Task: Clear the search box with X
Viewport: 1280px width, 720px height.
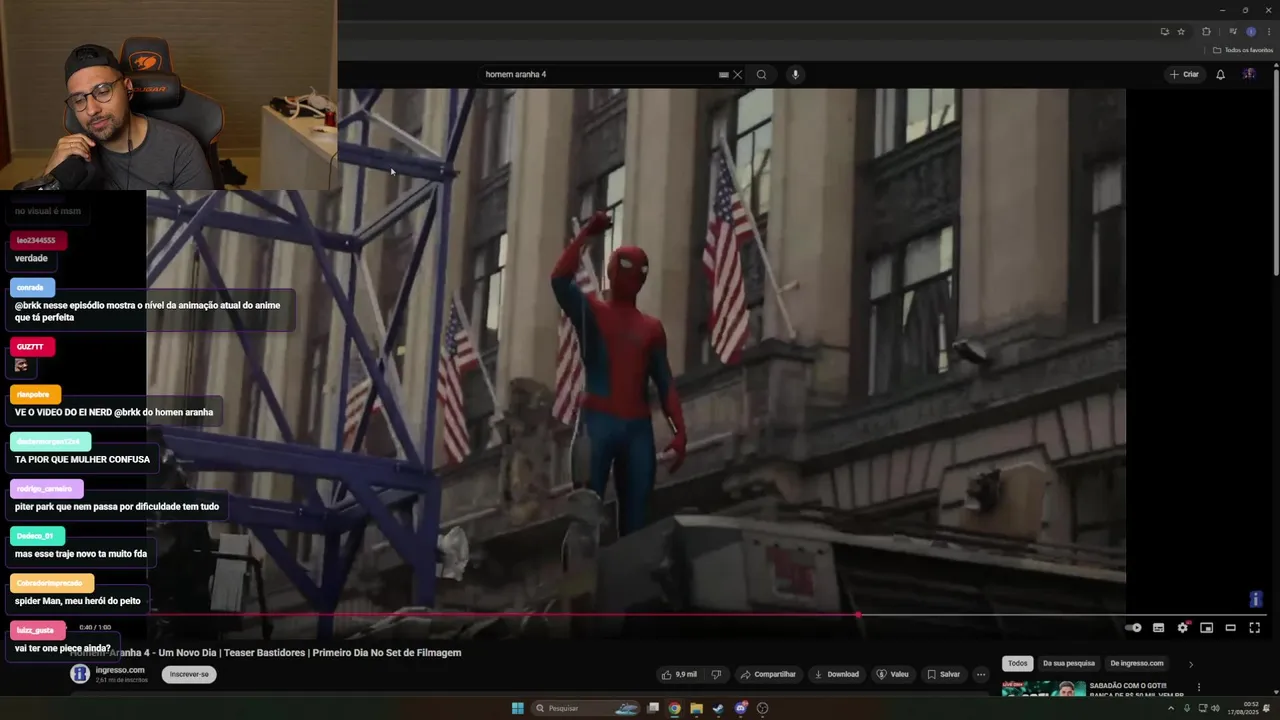Action: point(737,74)
